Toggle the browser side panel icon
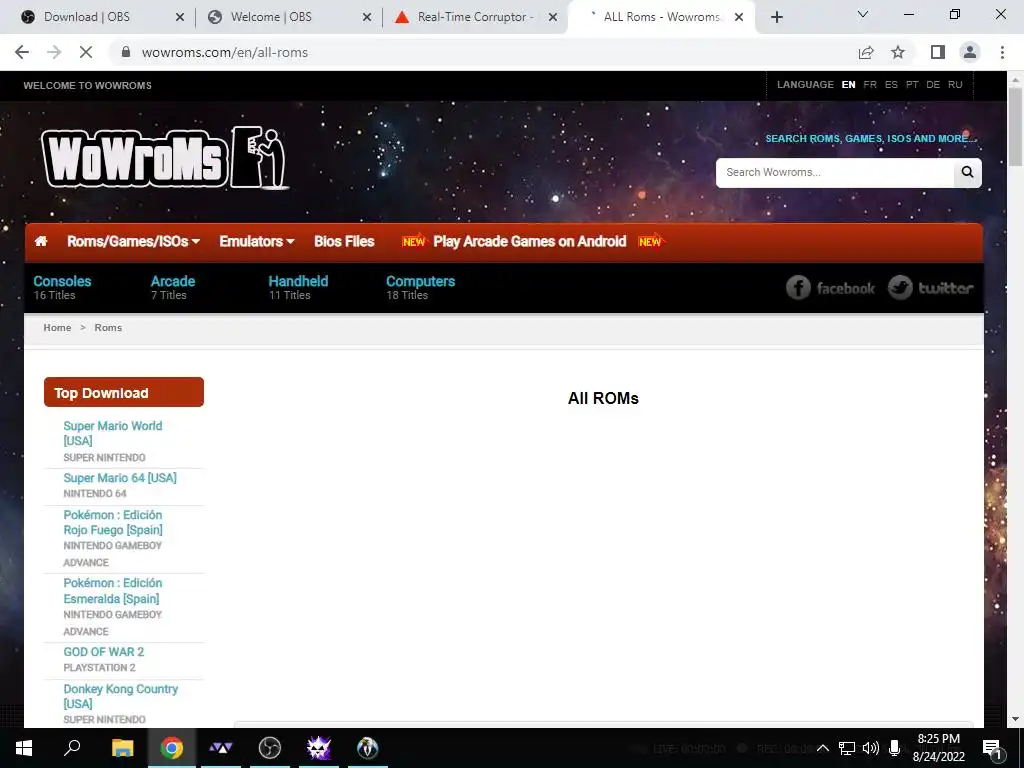This screenshot has height=768, width=1024. [x=938, y=52]
